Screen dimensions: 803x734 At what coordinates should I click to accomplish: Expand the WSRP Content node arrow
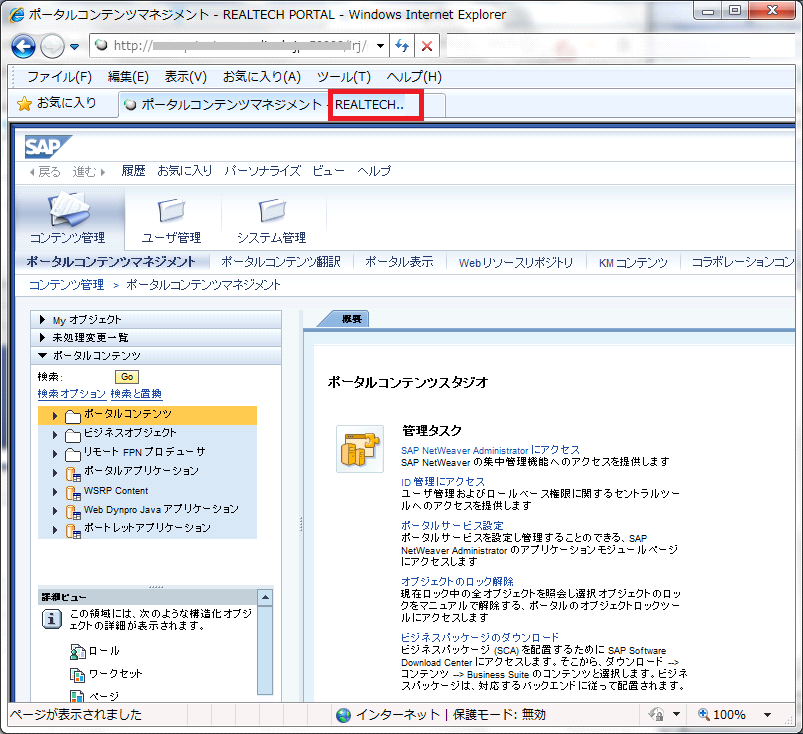click(x=55, y=492)
